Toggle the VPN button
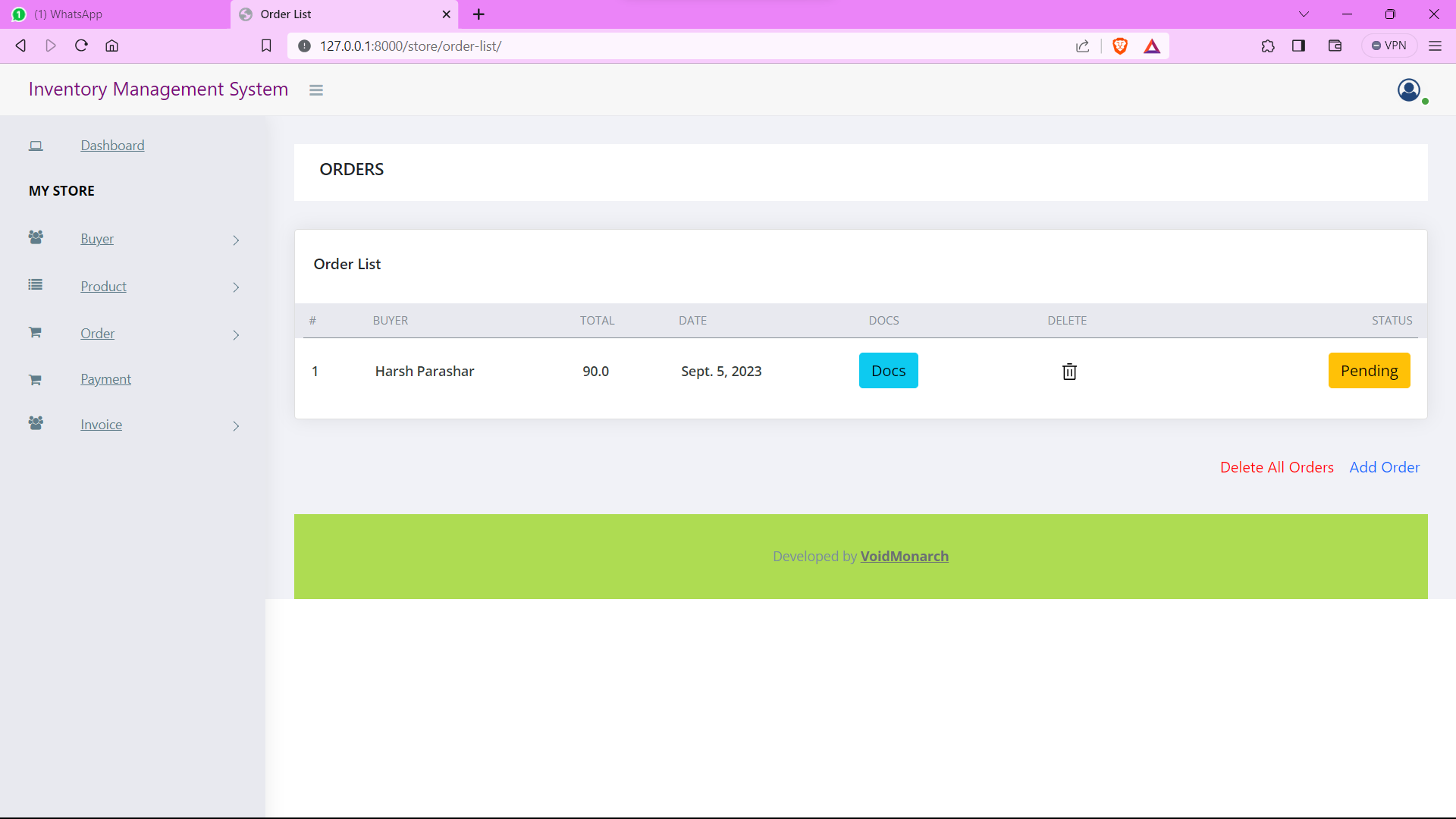The width and height of the screenshot is (1456, 819). pyautogui.click(x=1389, y=45)
